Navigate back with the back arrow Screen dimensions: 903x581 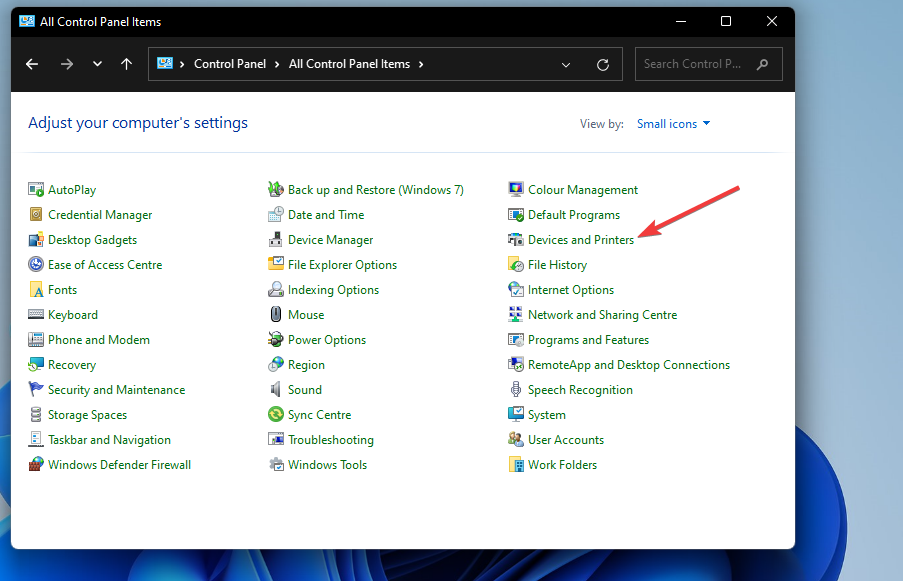[x=31, y=63]
